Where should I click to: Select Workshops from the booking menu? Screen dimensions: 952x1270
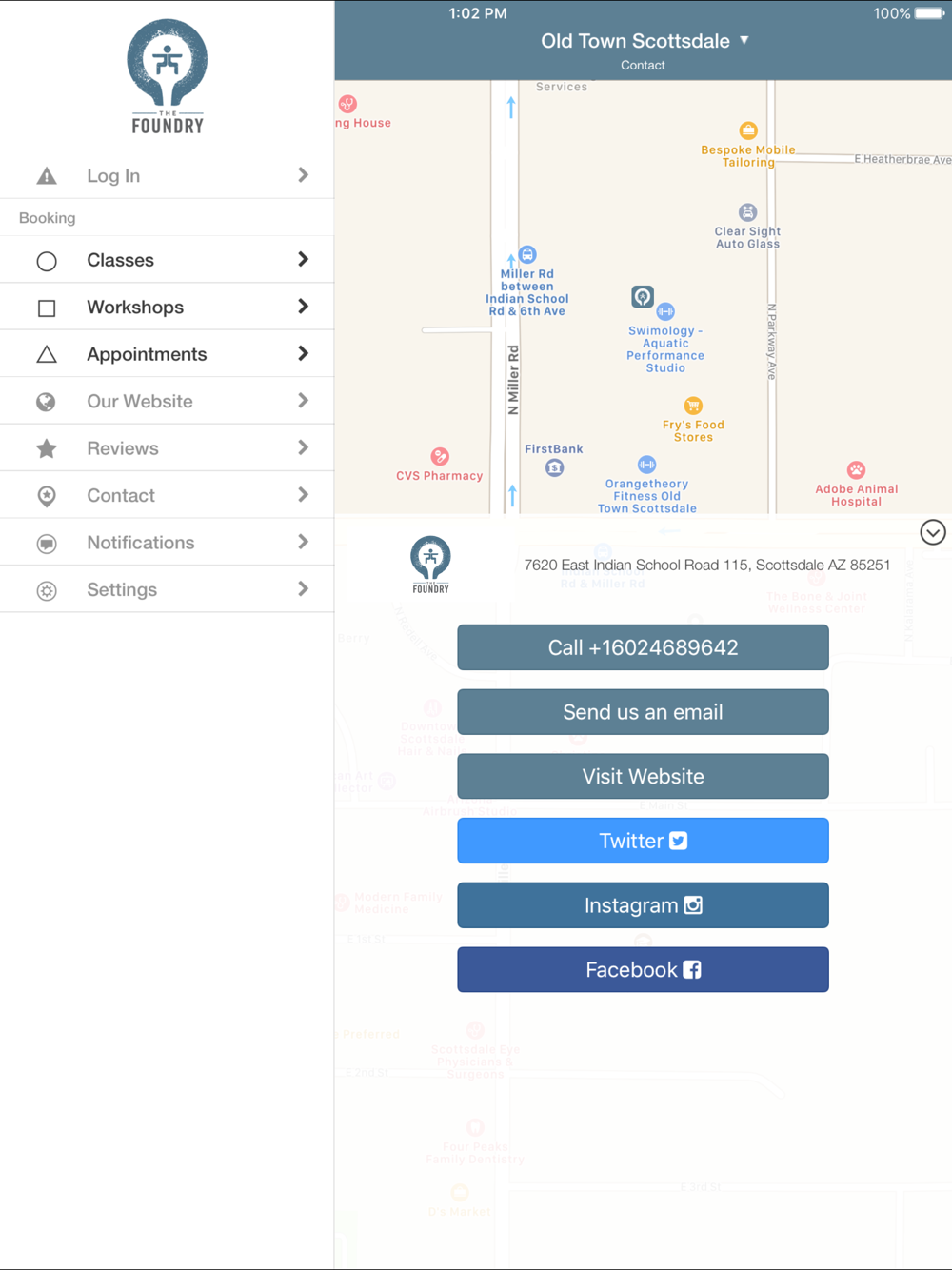168,307
